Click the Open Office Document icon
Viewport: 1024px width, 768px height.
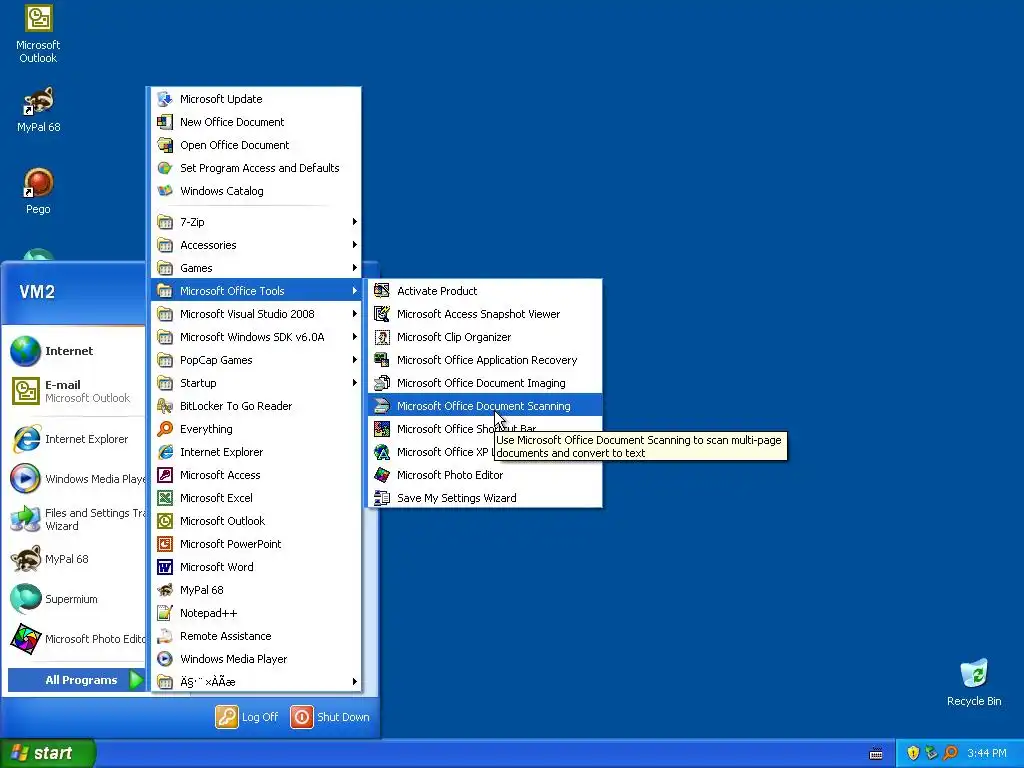pyautogui.click(x=165, y=145)
